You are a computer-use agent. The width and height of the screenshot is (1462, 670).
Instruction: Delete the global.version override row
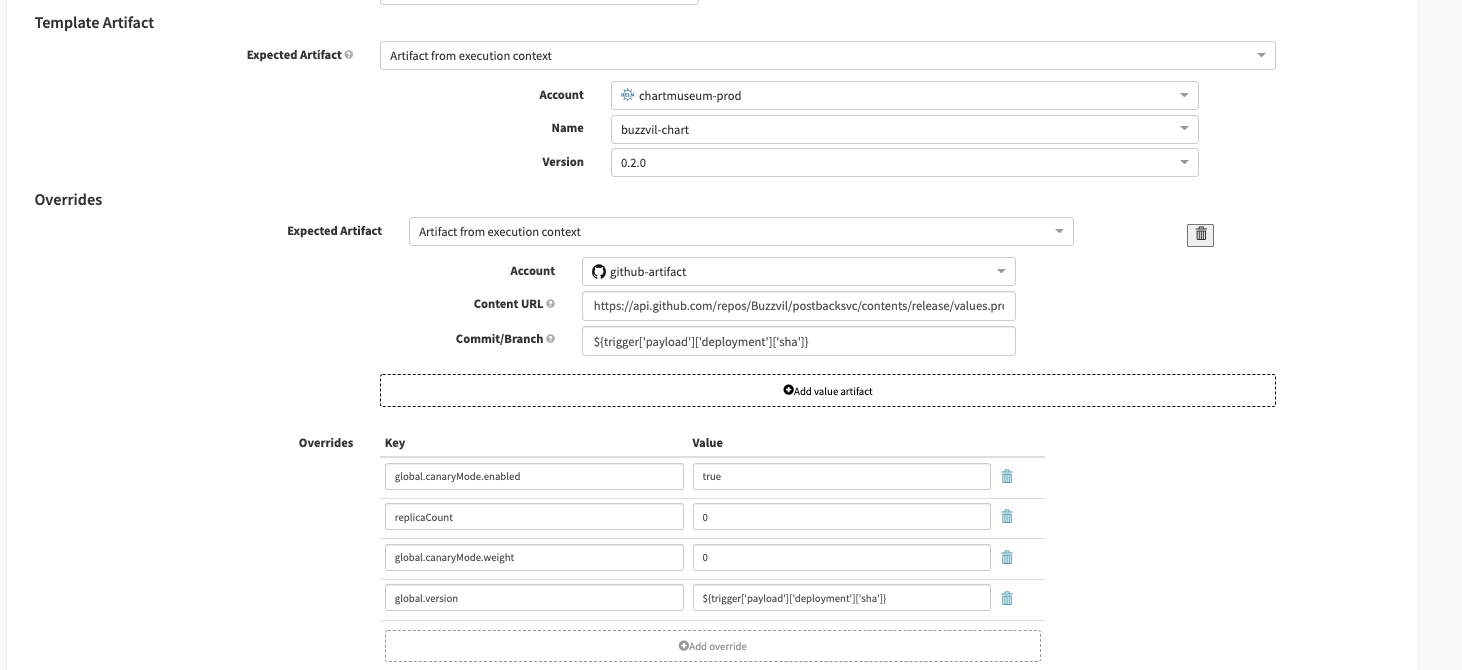tap(1007, 598)
